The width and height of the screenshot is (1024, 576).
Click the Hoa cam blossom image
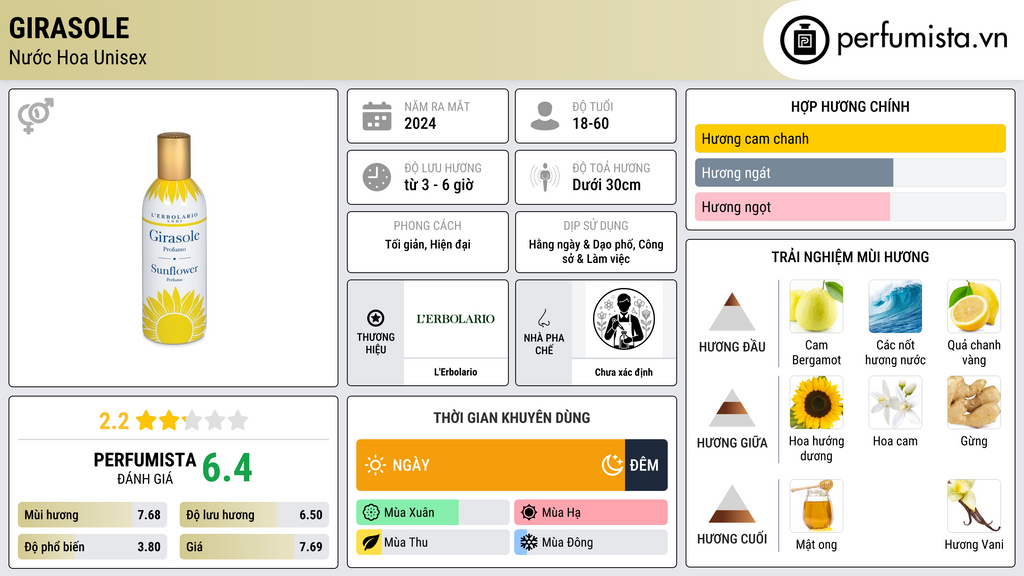[x=895, y=403]
